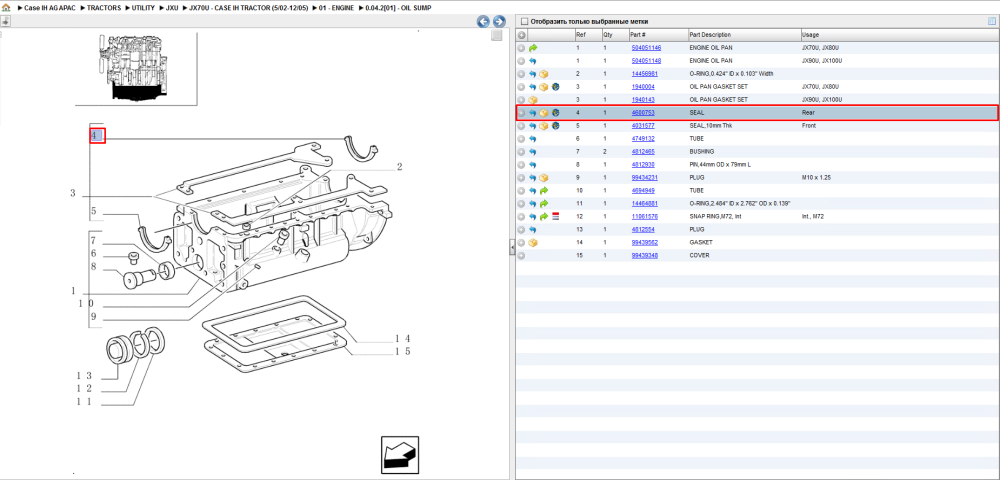Viewport: 1000px width, 480px height.
Task: Click the blue back navigation arrow
Action: [483, 21]
